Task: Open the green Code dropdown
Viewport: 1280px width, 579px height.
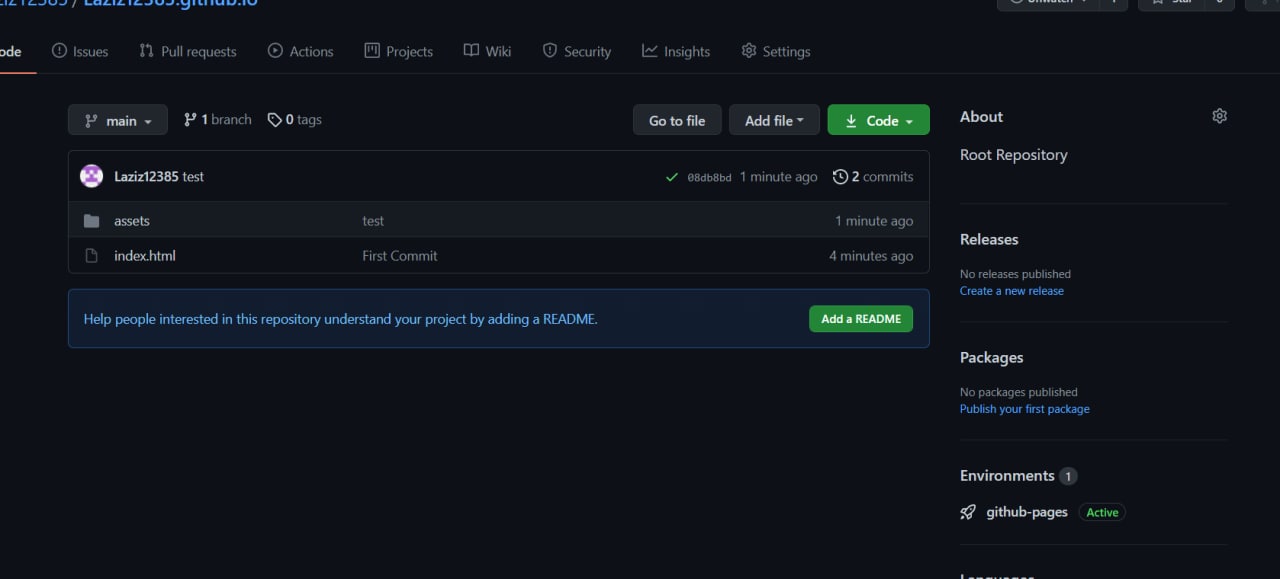Action: 879,120
